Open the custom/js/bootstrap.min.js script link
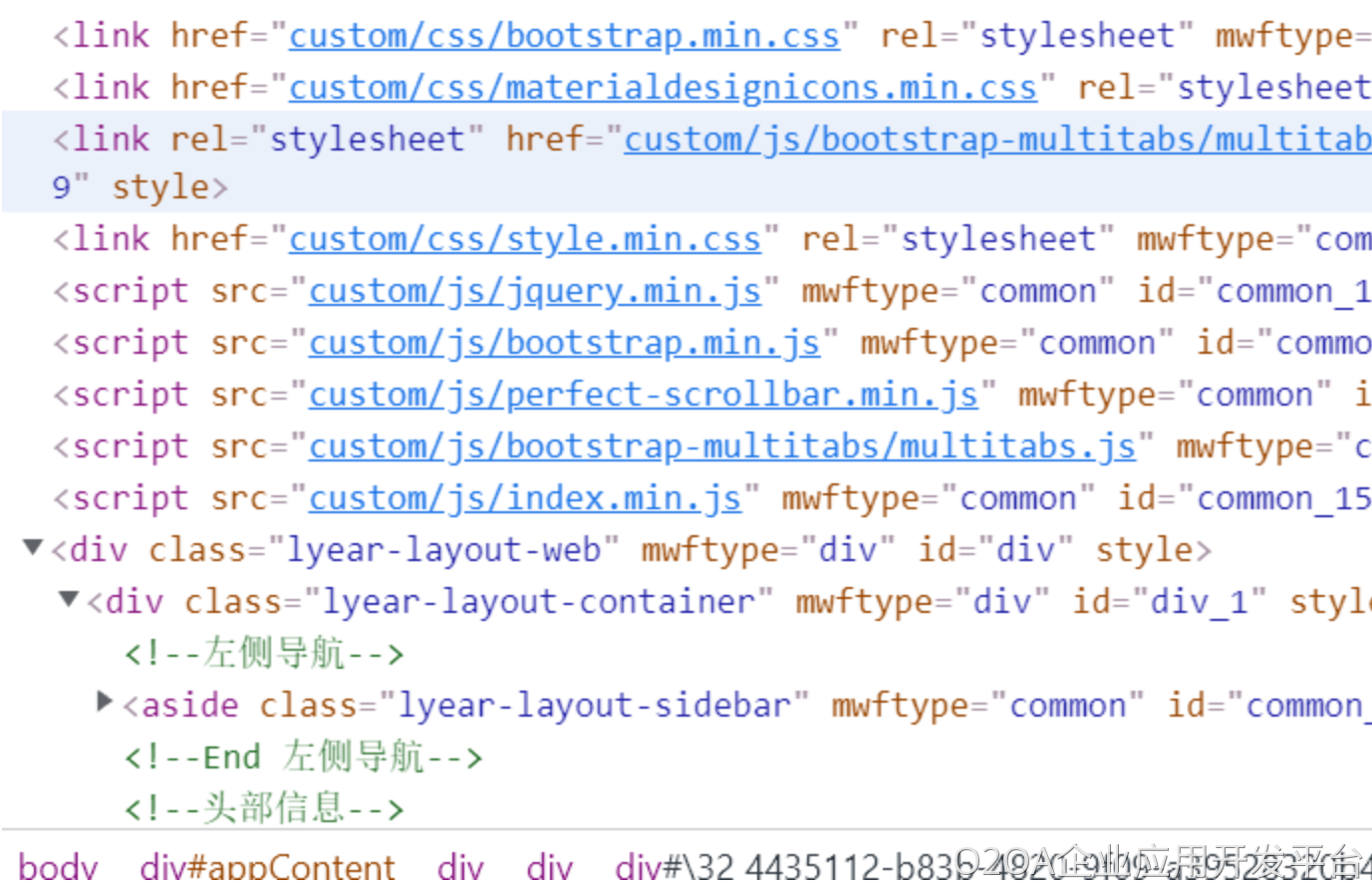Screen dimensions: 1372x888 click(x=564, y=343)
